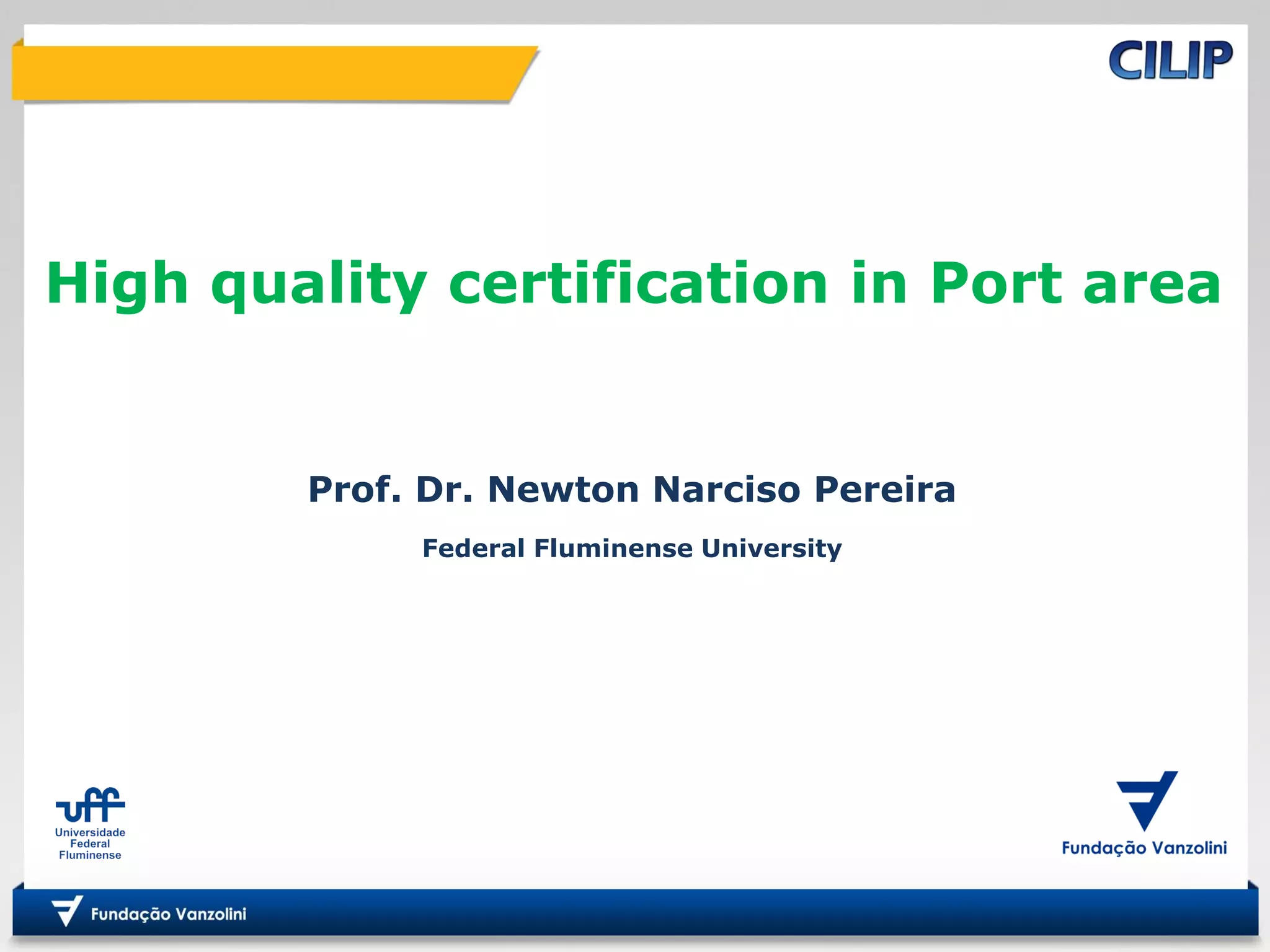
Task: Click "Prof." in the presenter line
Action: (355, 490)
